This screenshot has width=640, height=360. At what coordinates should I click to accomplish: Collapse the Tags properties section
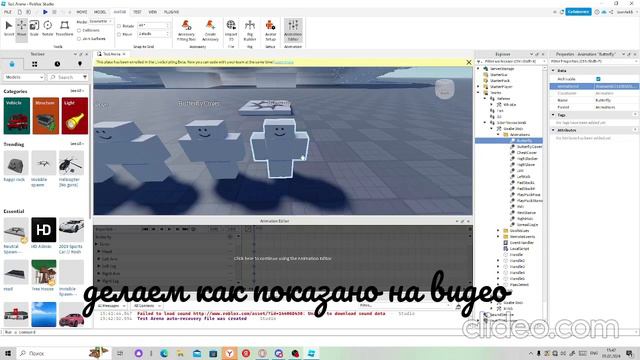click(553, 115)
